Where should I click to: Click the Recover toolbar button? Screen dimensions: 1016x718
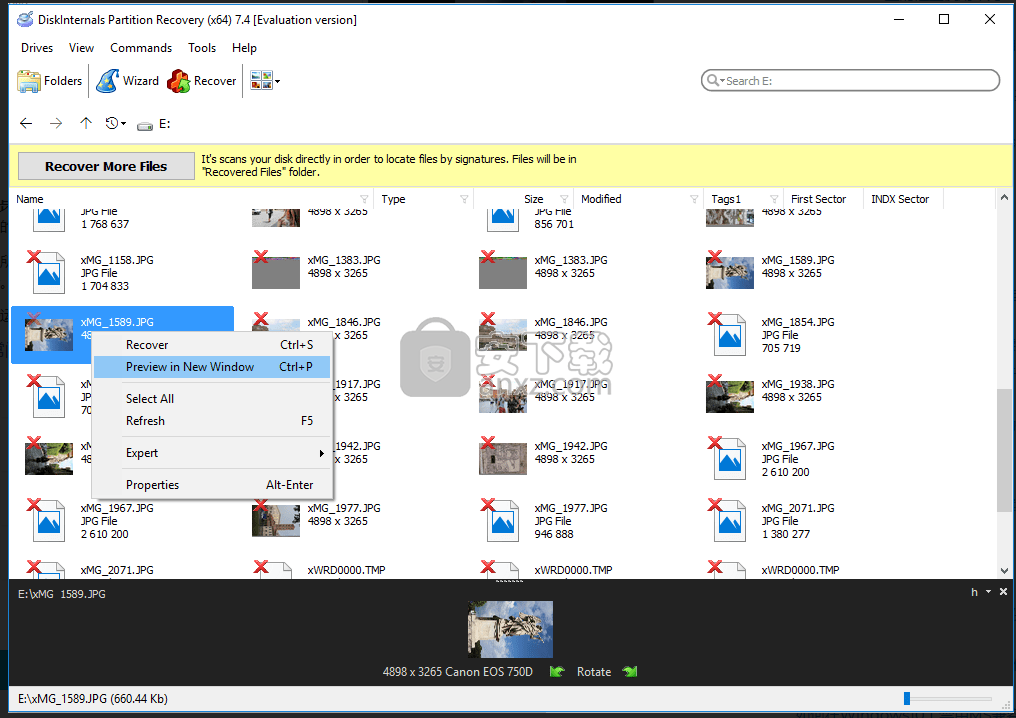[202, 81]
